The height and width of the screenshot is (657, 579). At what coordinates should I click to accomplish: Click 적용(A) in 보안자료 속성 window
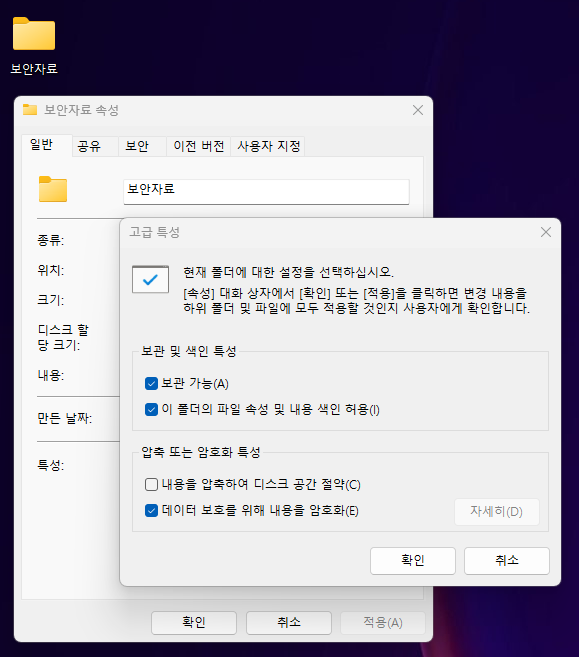383,623
